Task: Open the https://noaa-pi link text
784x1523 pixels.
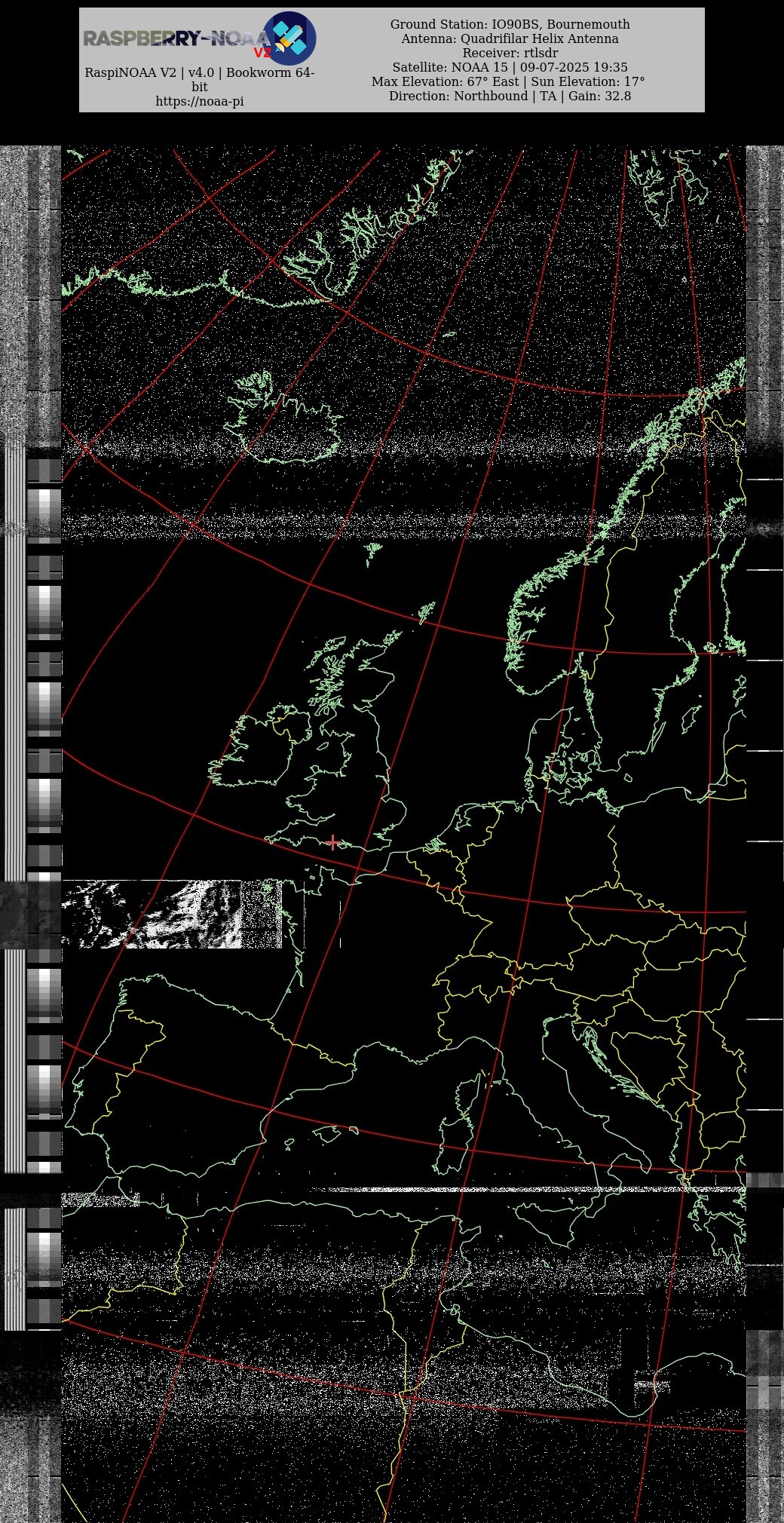Action: tap(200, 101)
